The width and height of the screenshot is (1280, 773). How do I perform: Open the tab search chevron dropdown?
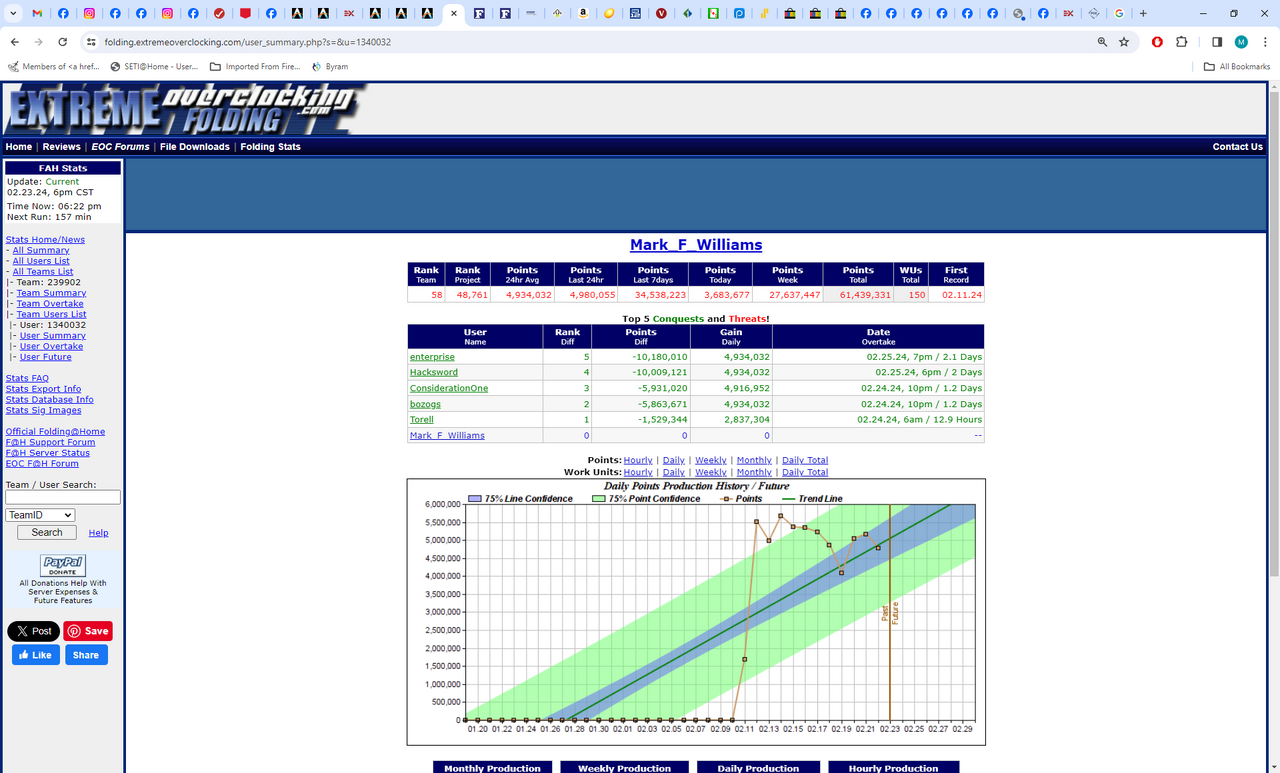[x=13, y=14]
